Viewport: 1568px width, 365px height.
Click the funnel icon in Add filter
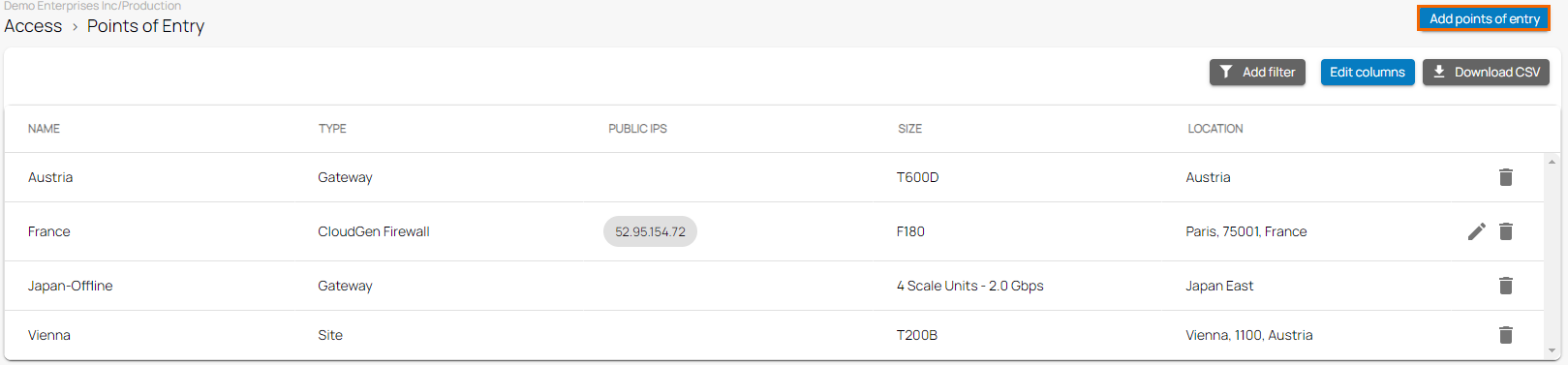point(1226,72)
